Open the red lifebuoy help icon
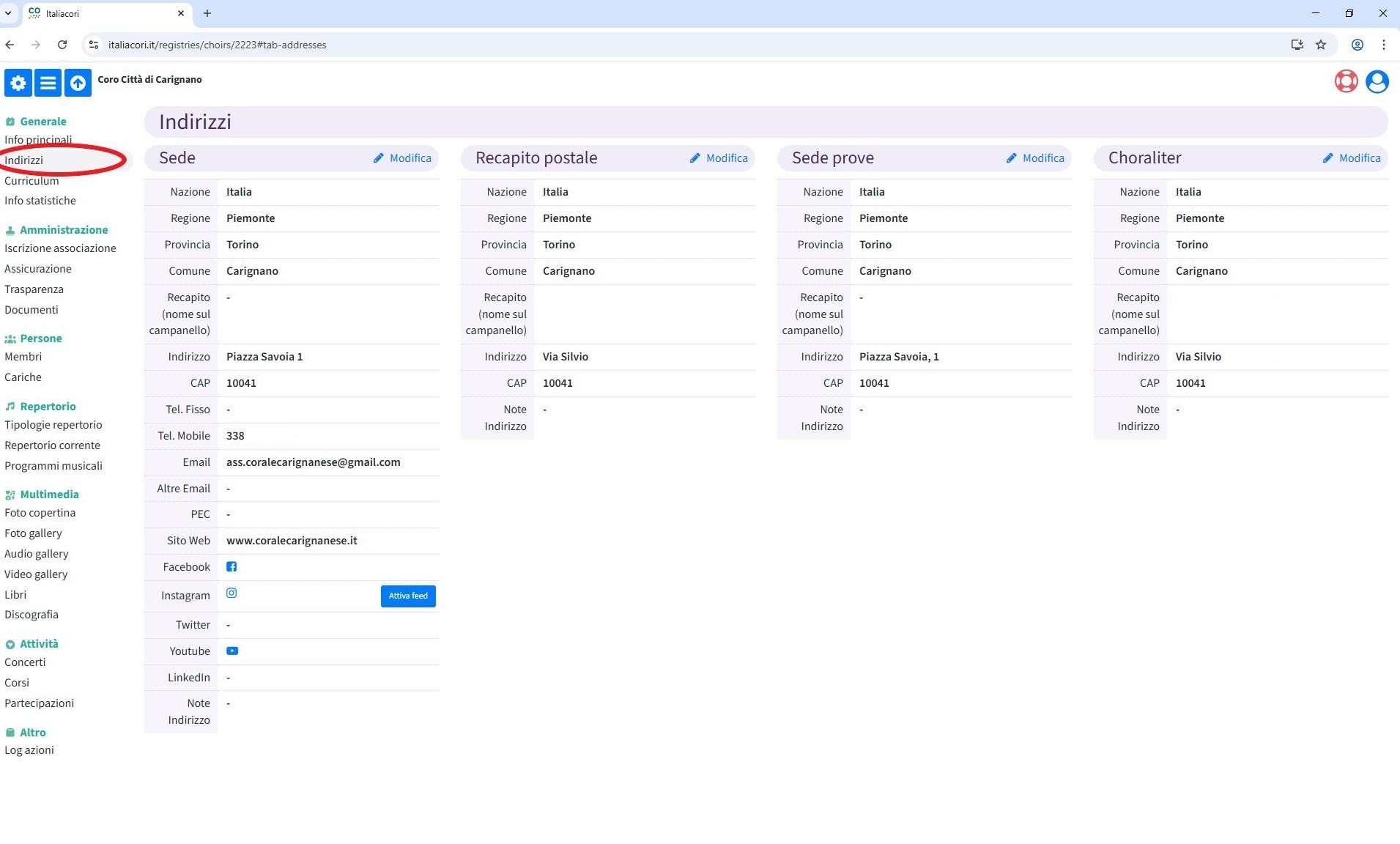 coord(1346,81)
